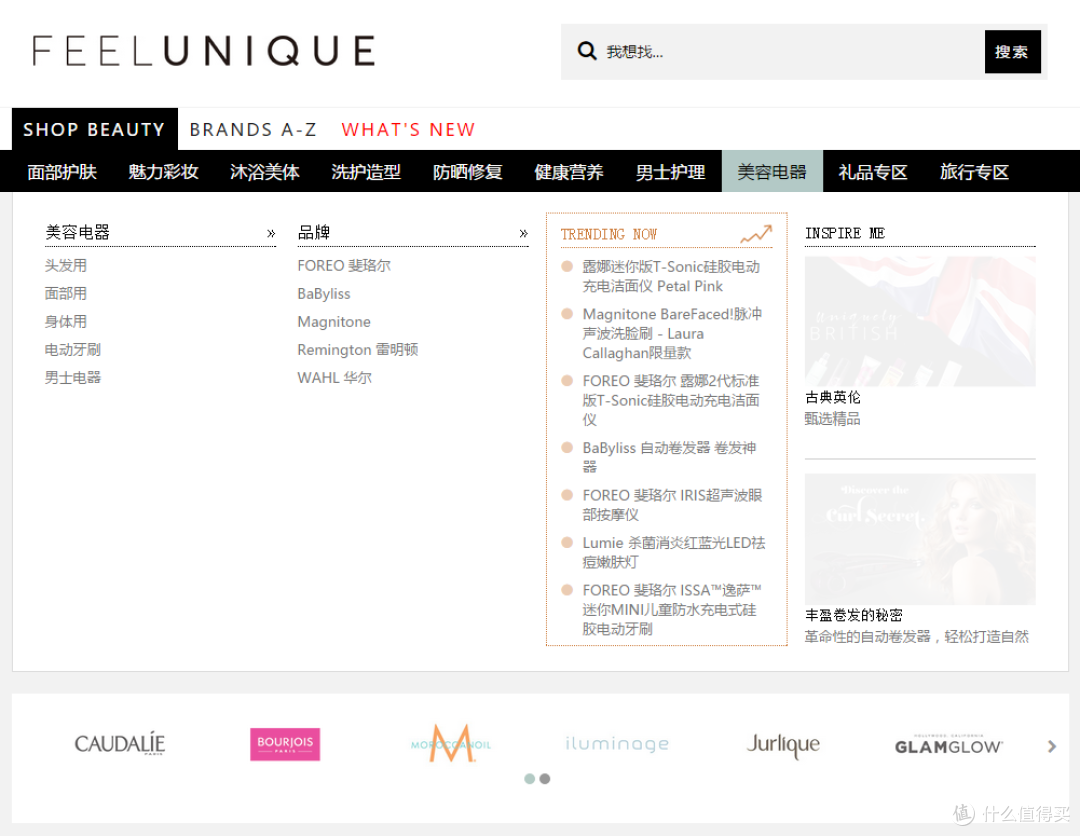This screenshot has width=1080, height=836.
Task: Select 旅行专区 in the category menu
Action: coord(974,171)
